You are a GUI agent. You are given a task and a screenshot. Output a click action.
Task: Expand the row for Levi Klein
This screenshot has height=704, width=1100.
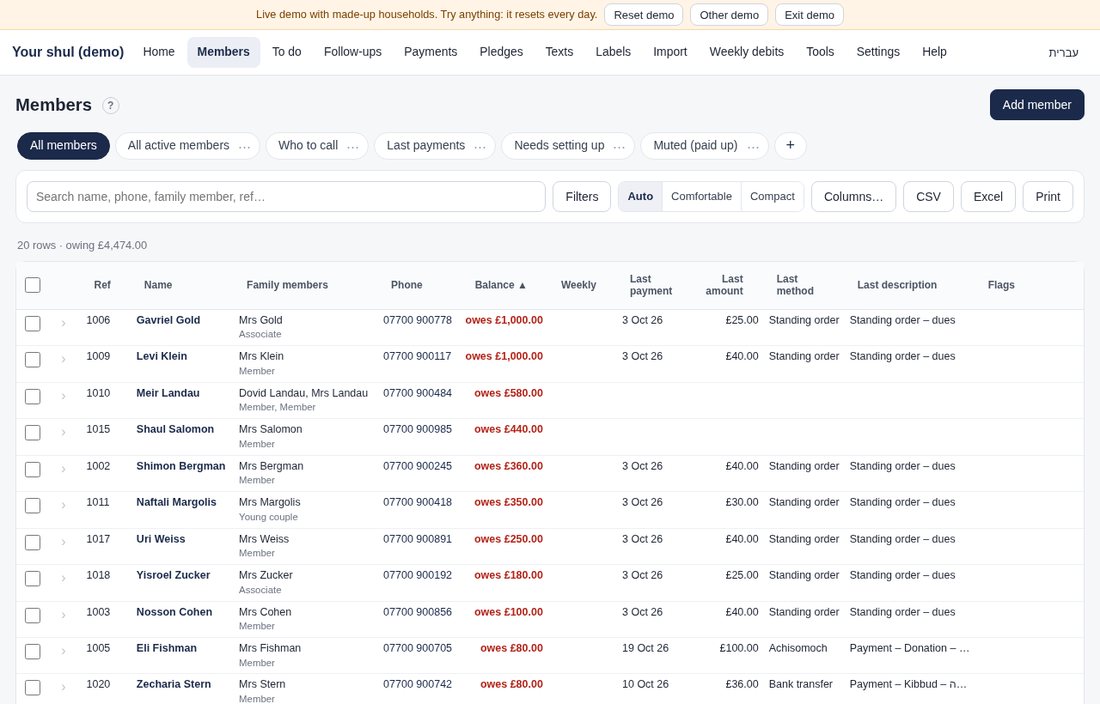(63, 360)
